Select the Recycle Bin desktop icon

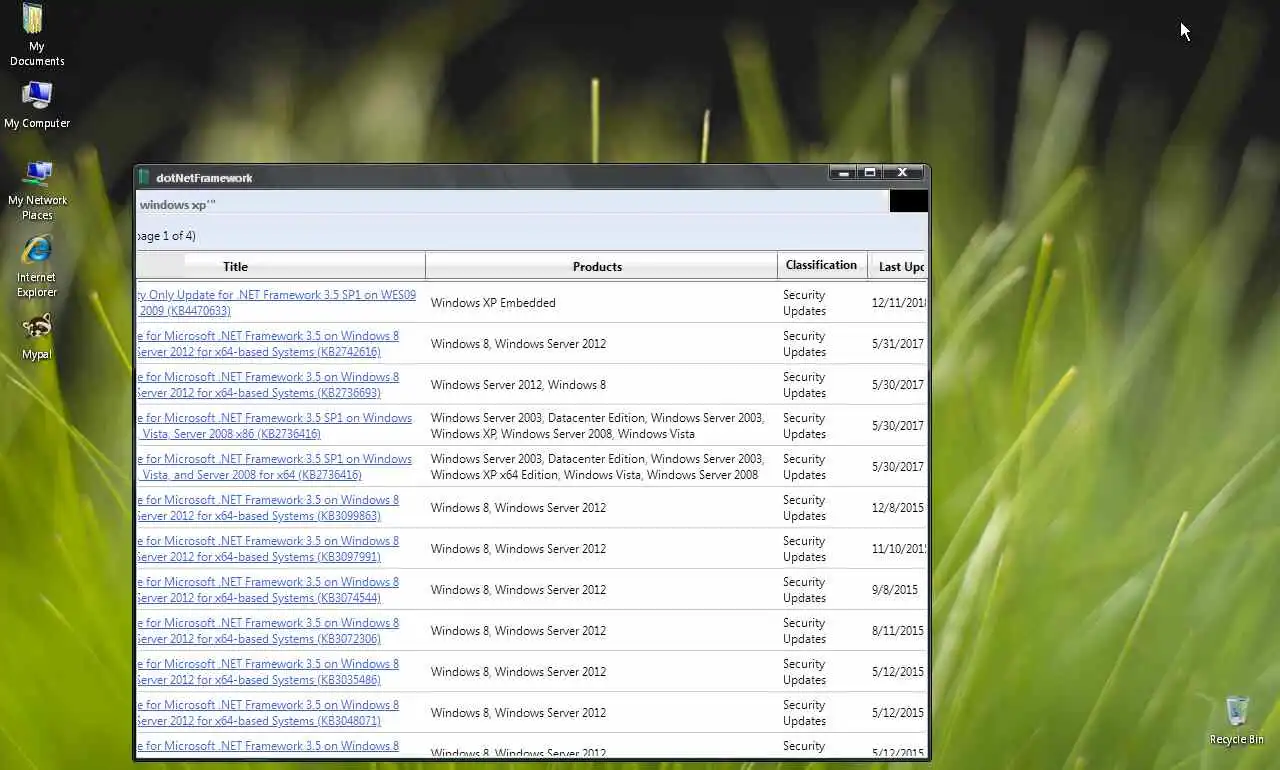[x=1236, y=720]
